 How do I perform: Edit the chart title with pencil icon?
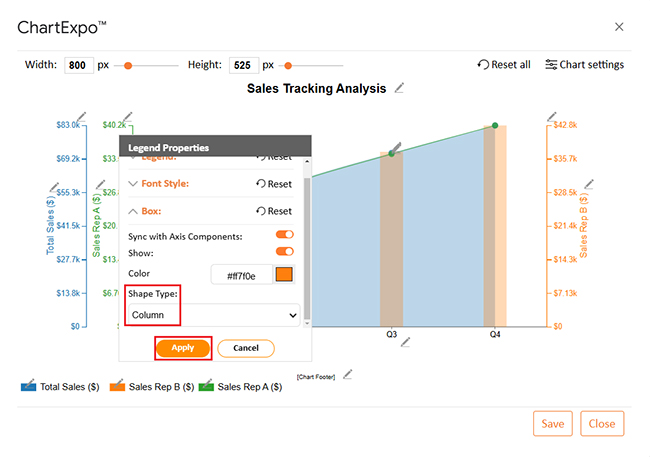399,88
